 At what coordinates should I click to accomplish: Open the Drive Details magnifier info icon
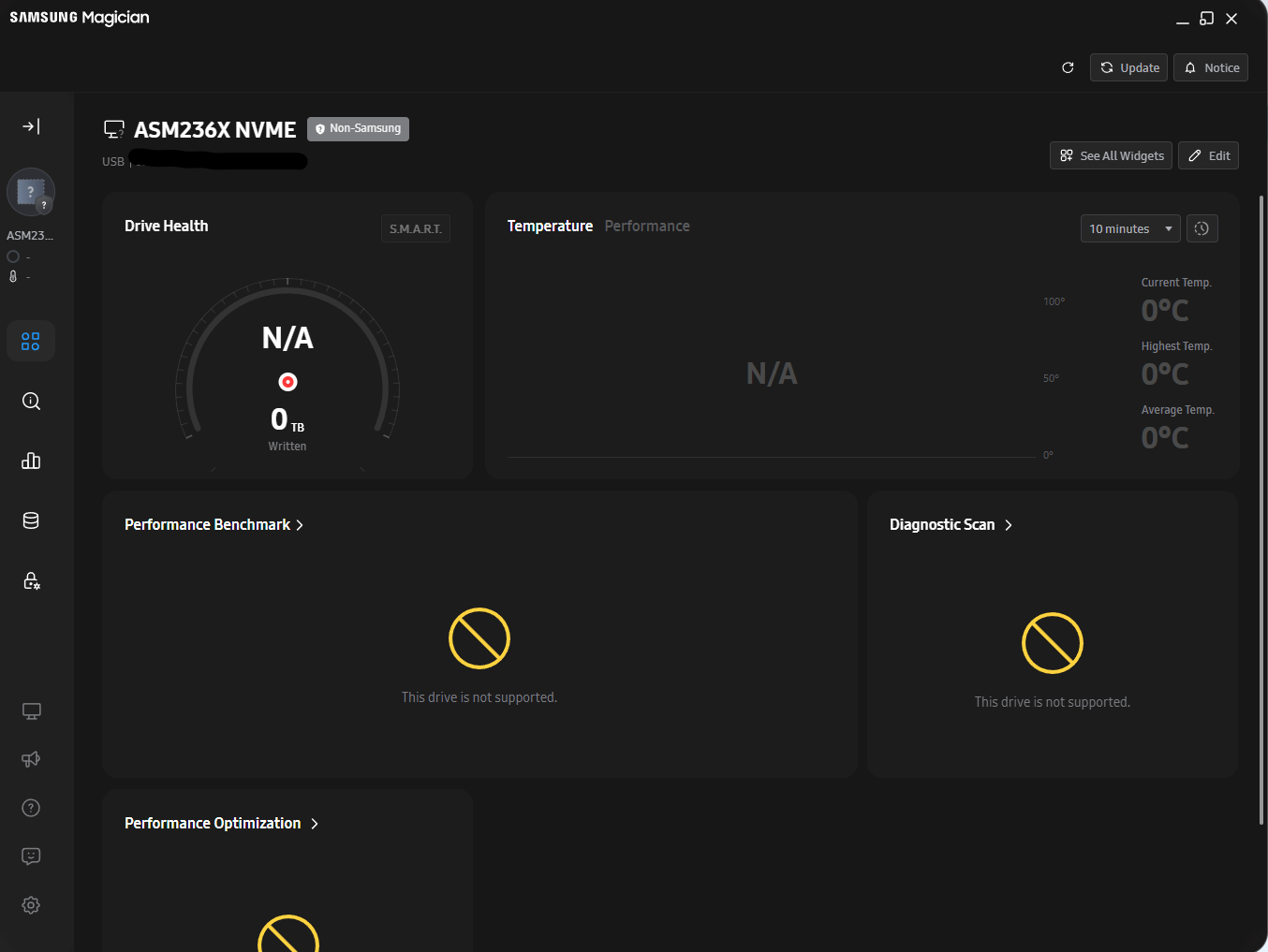pyautogui.click(x=31, y=402)
